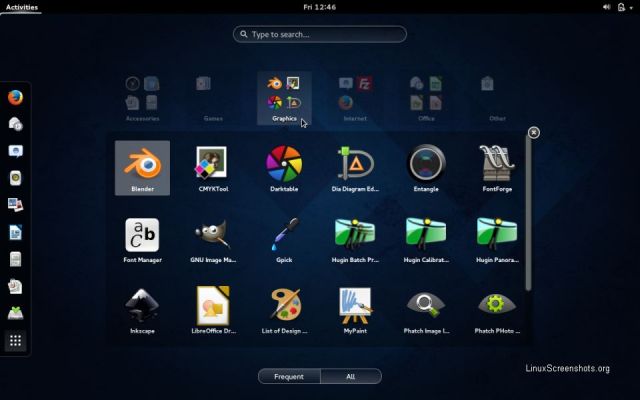Open Firefox from the dash
The image size is (640, 400).
click(16, 98)
